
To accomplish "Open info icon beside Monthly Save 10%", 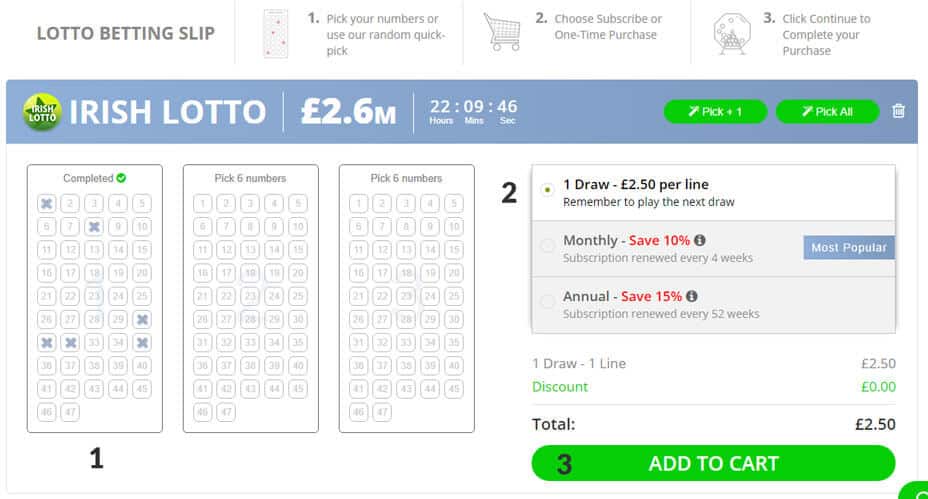I will tap(700, 241).
